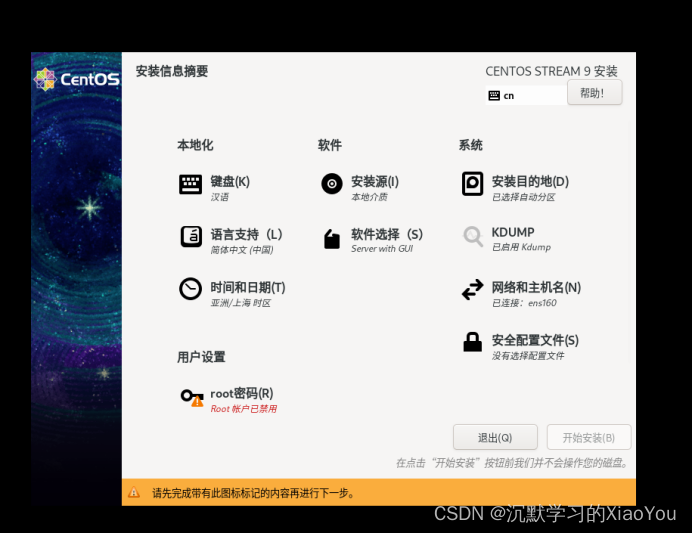Click the 帮助! help button

[x=594, y=93]
